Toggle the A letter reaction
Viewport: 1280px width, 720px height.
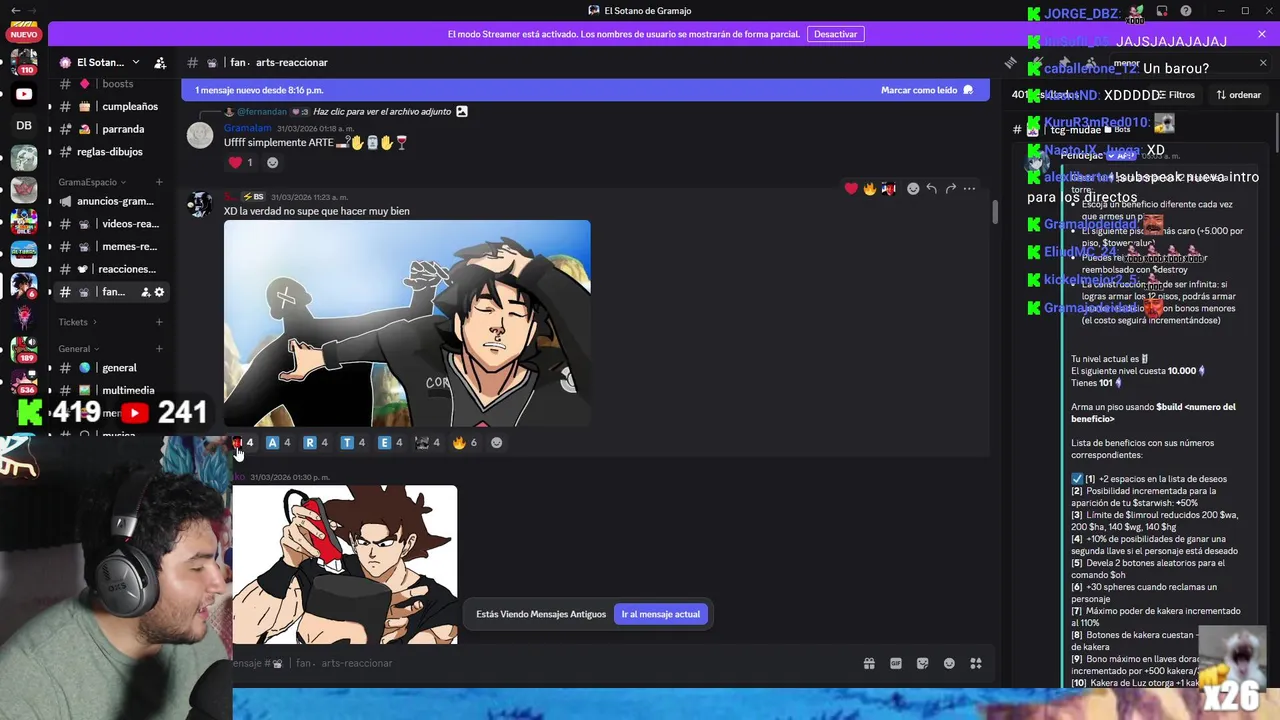278,442
